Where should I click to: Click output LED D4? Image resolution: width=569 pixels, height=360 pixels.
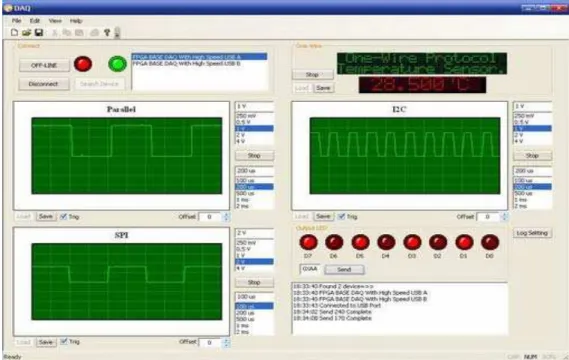click(386, 242)
